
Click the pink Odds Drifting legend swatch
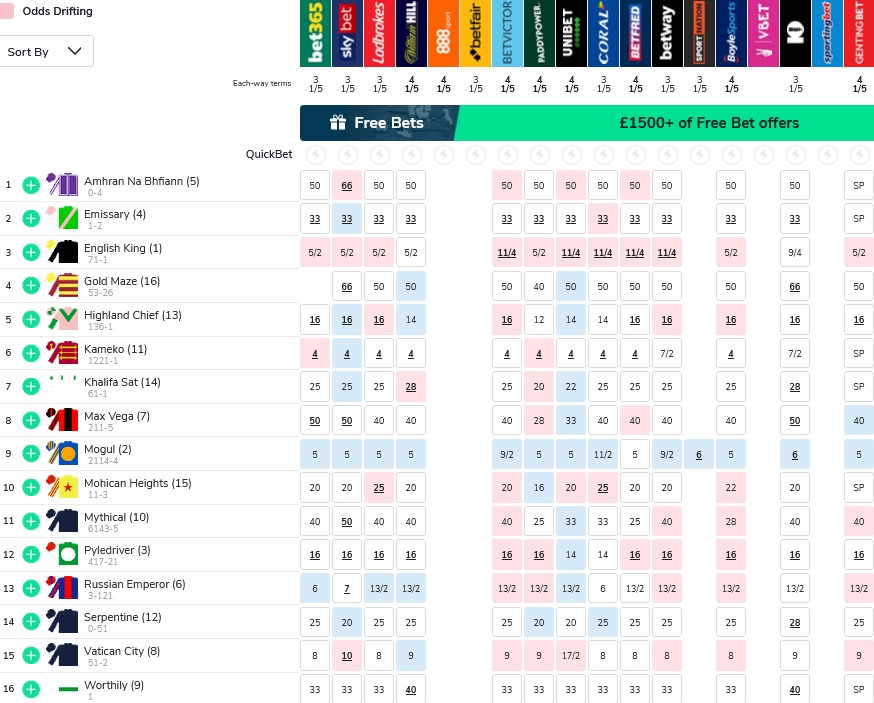pyautogui.click(x=7, y=11)
